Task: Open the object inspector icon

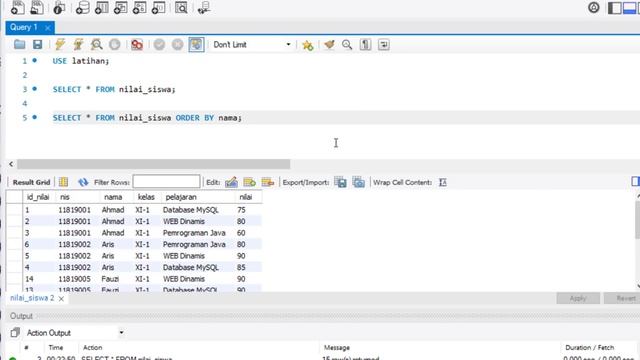Action: pyautogui.click(x=59, y=7)
